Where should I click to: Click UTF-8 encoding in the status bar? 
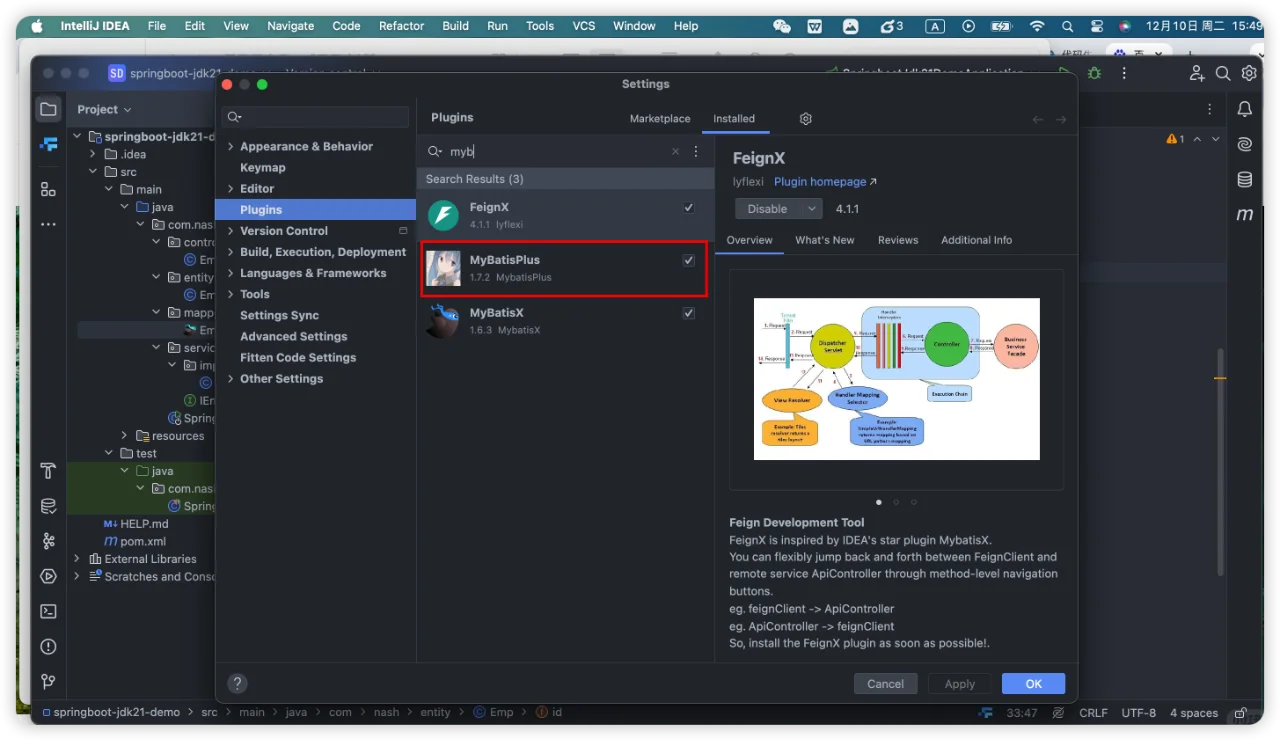1139,713
